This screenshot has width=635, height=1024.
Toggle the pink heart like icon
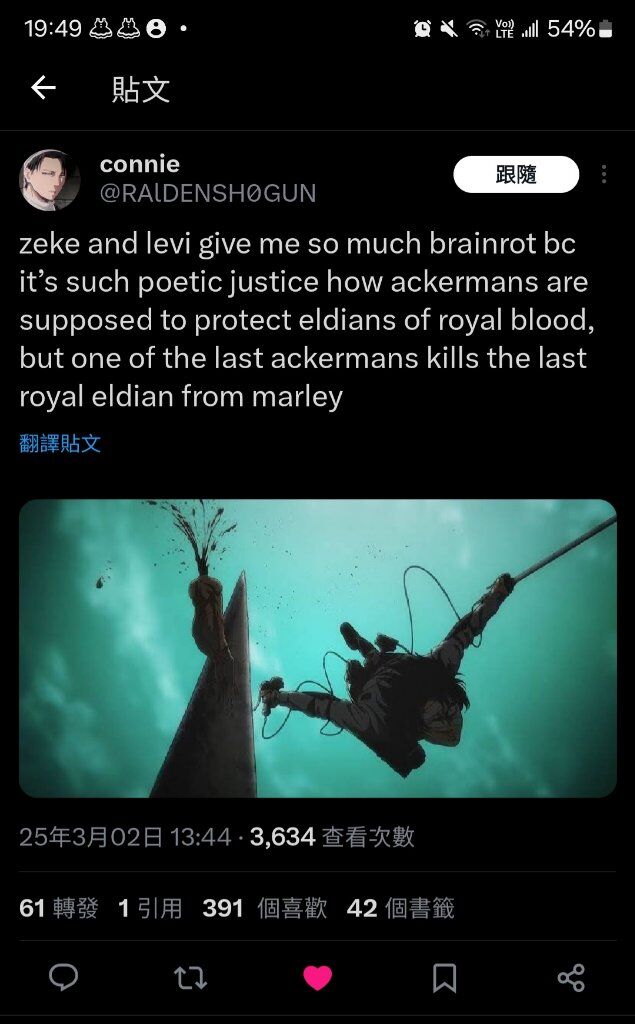(x=318, y=978)
